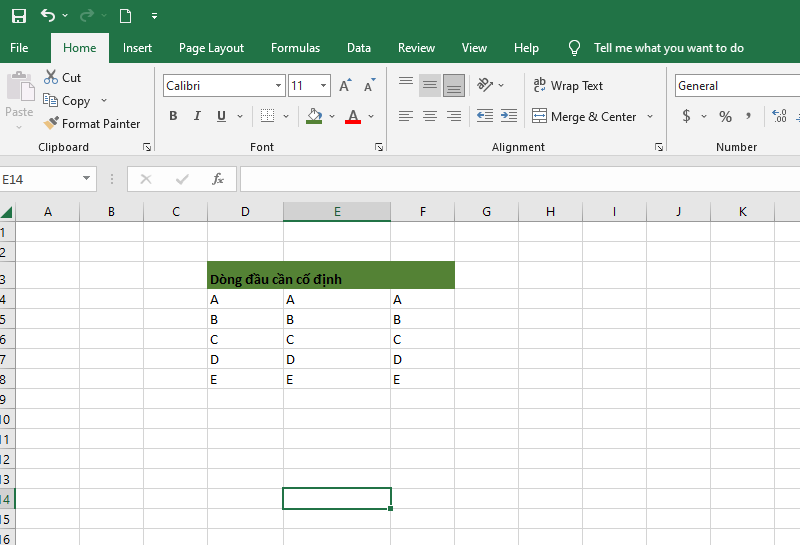Increase the cell indent

(509, 116)
